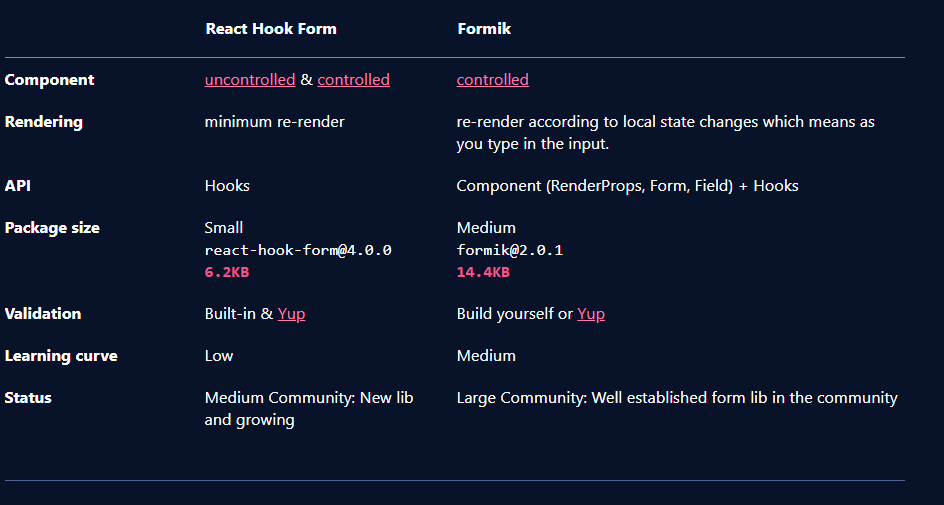Click the pink "14.4KB" size value
This screenshot has height=505, width=944.
point(483,272)
